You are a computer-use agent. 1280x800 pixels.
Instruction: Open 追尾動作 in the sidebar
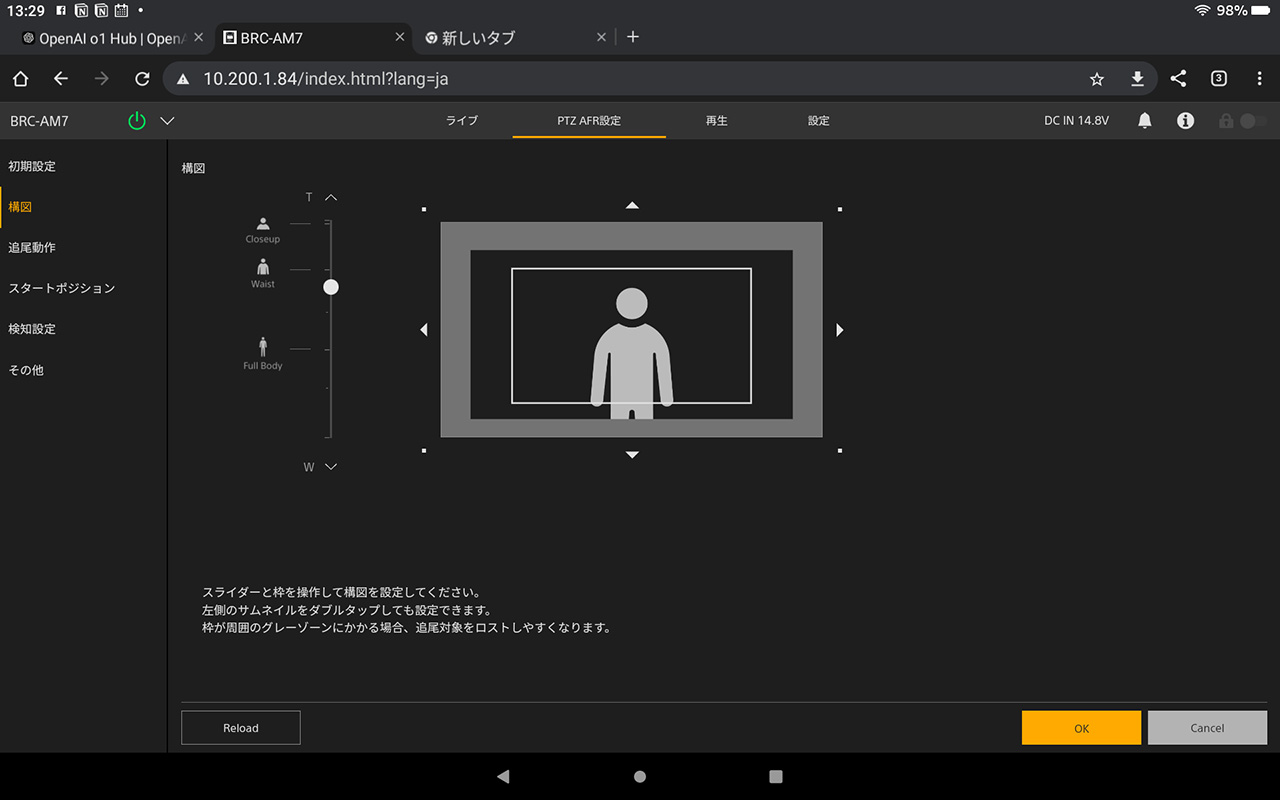click(32, 247)
